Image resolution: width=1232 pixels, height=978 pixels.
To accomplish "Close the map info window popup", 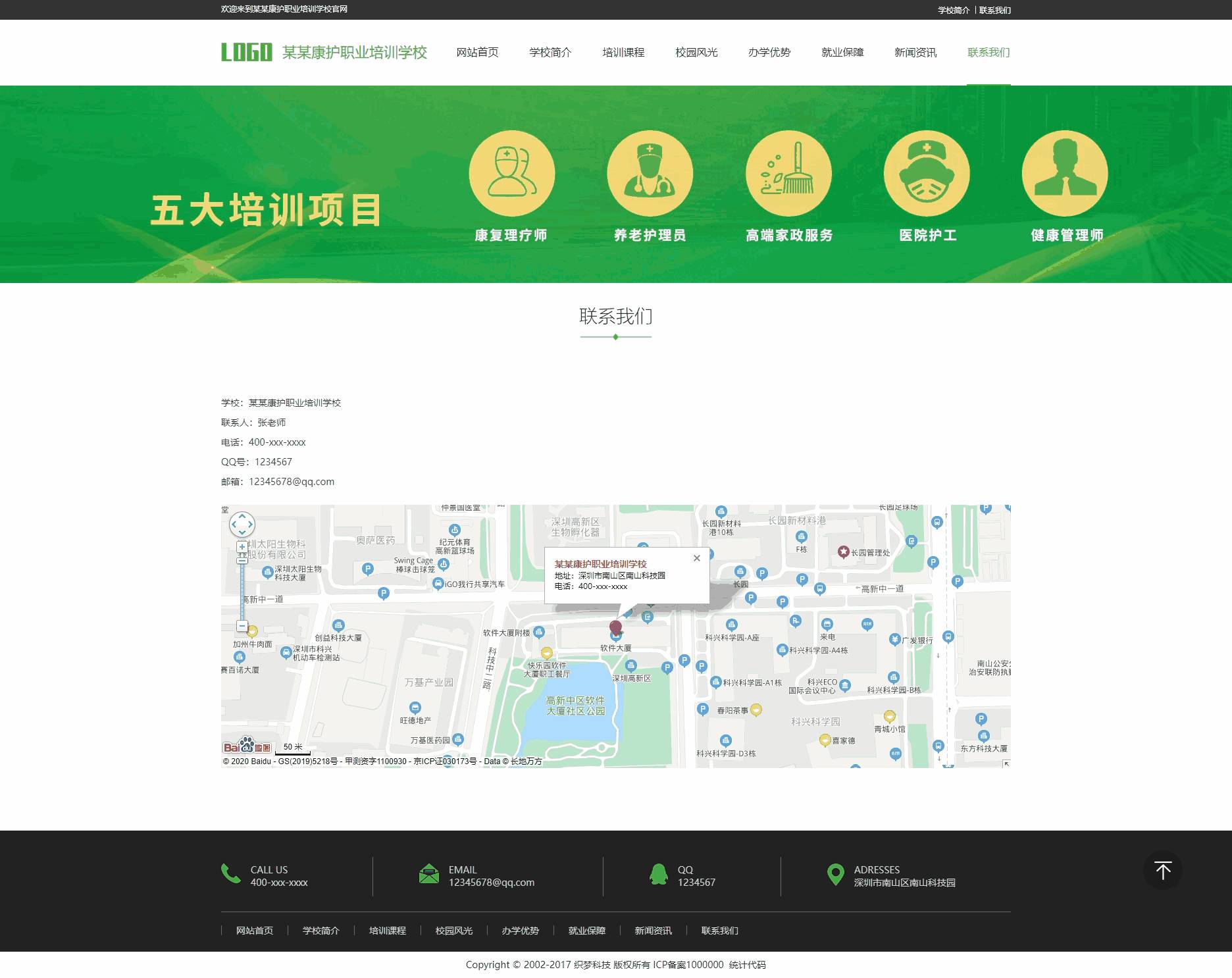I will click(696, 558).
